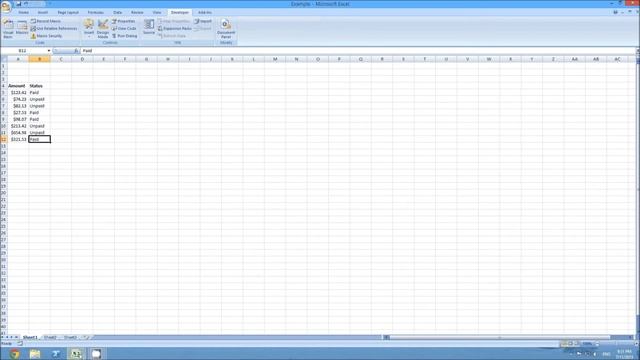This screenshot has height=360, width=640.
Task: Click the last sheet navigation arrow
Action: tap(17, 337)
